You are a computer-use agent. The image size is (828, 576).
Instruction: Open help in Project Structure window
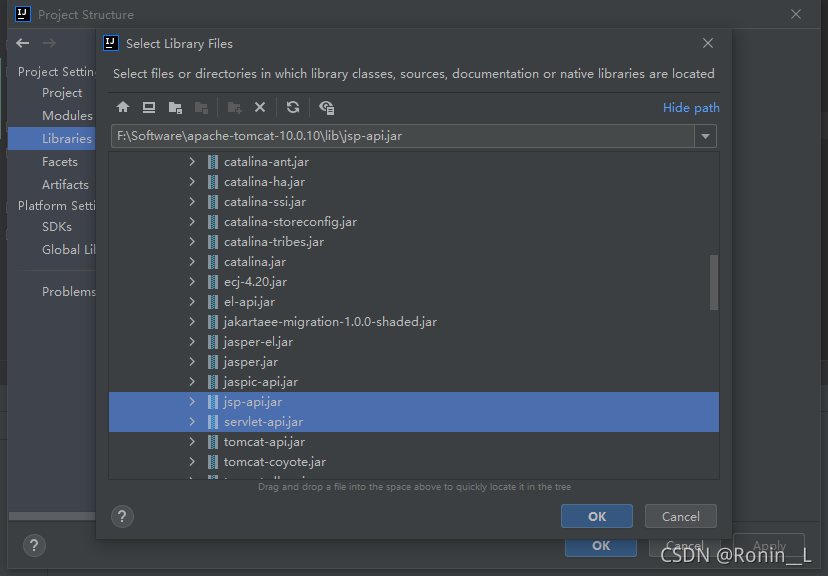pyautogui.click(x=34, y=545)
